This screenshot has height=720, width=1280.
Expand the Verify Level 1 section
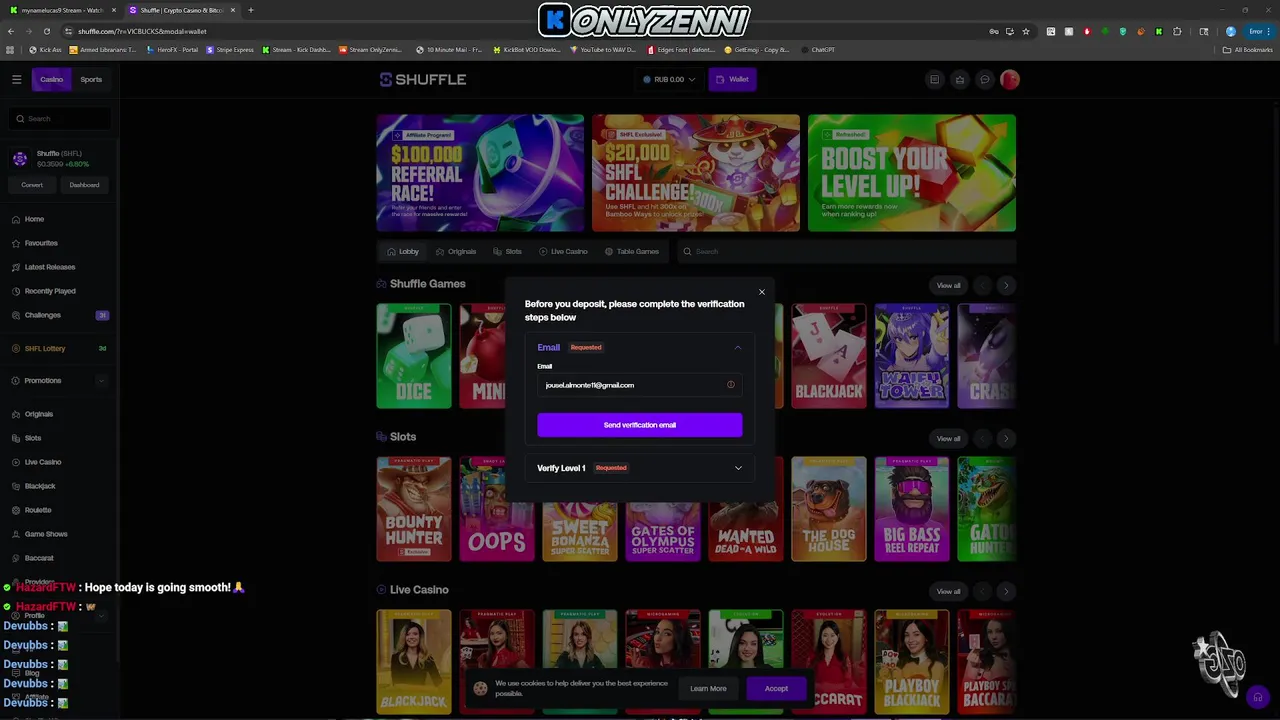tap(640, 468)
